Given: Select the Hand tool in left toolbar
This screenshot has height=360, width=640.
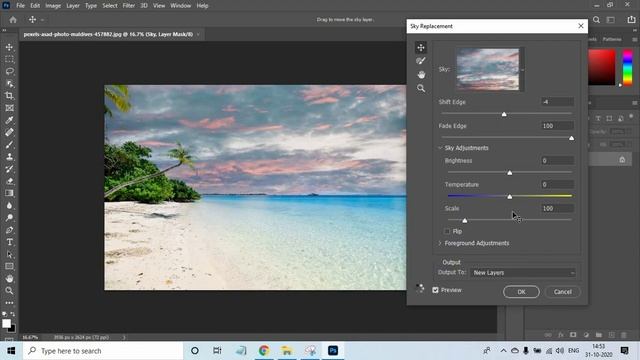Looking at the screenshot, I should (9, 279).
